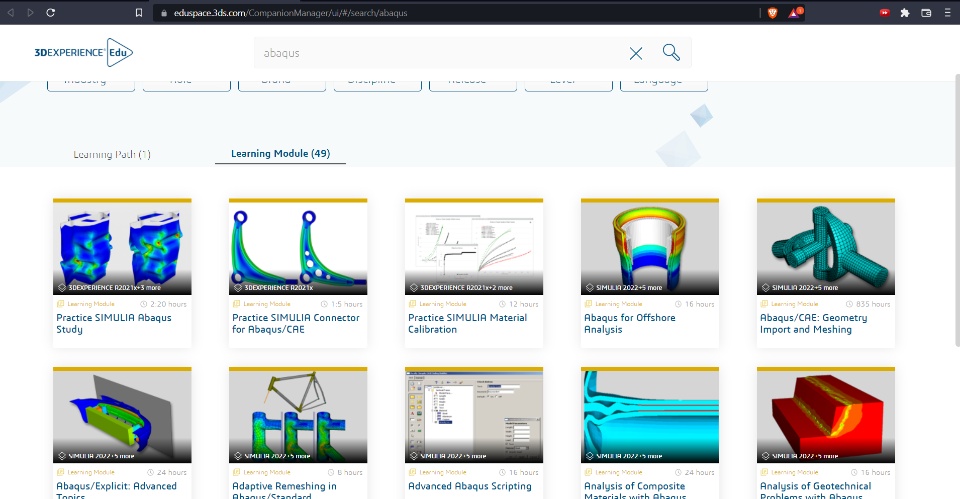Click the browser forward arrow
The height and width of the screenshot is (499, 960).
[x=30, y=12]
